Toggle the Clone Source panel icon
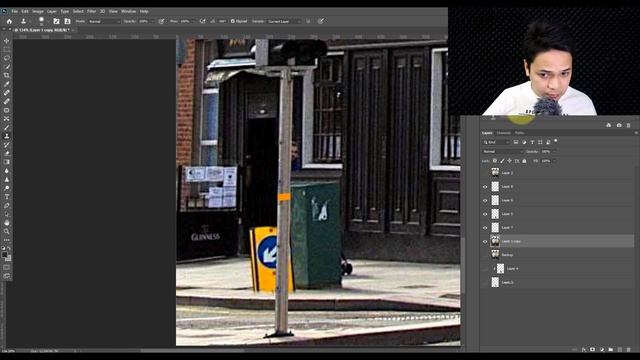 click(x=67, y=21)
